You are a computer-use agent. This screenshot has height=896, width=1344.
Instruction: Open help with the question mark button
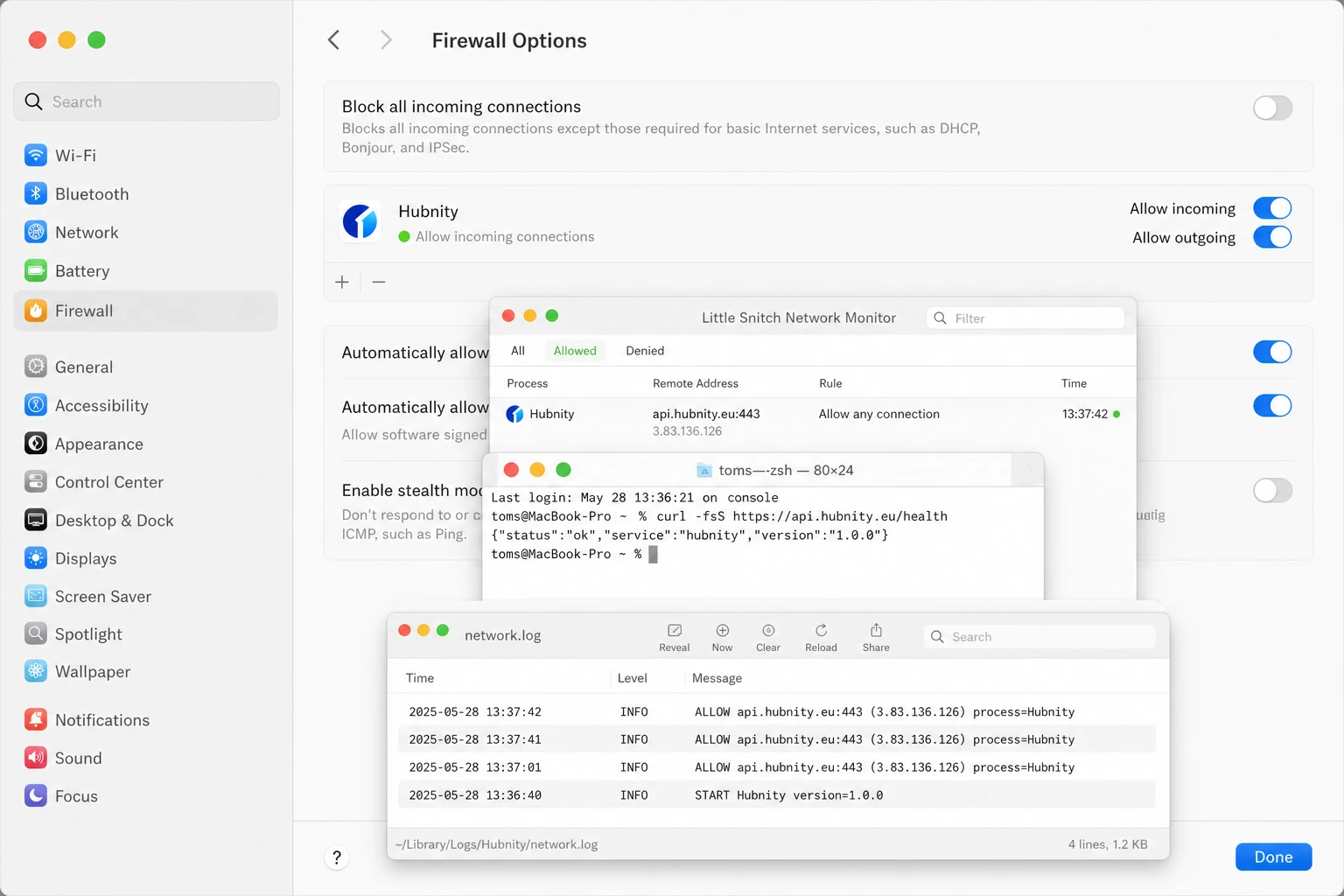point(337,857)
